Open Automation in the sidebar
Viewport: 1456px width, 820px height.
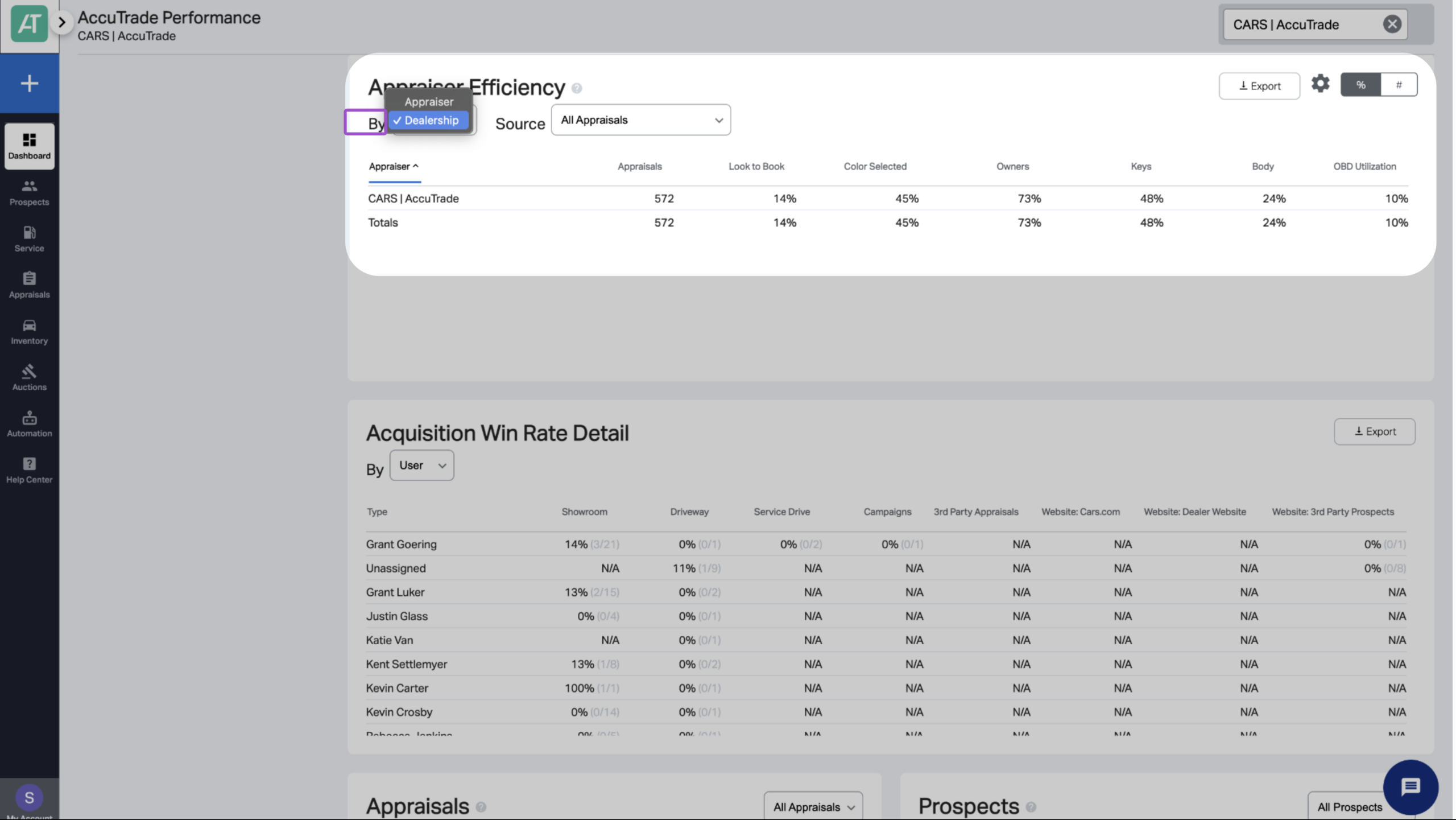[x=29, y=424]
